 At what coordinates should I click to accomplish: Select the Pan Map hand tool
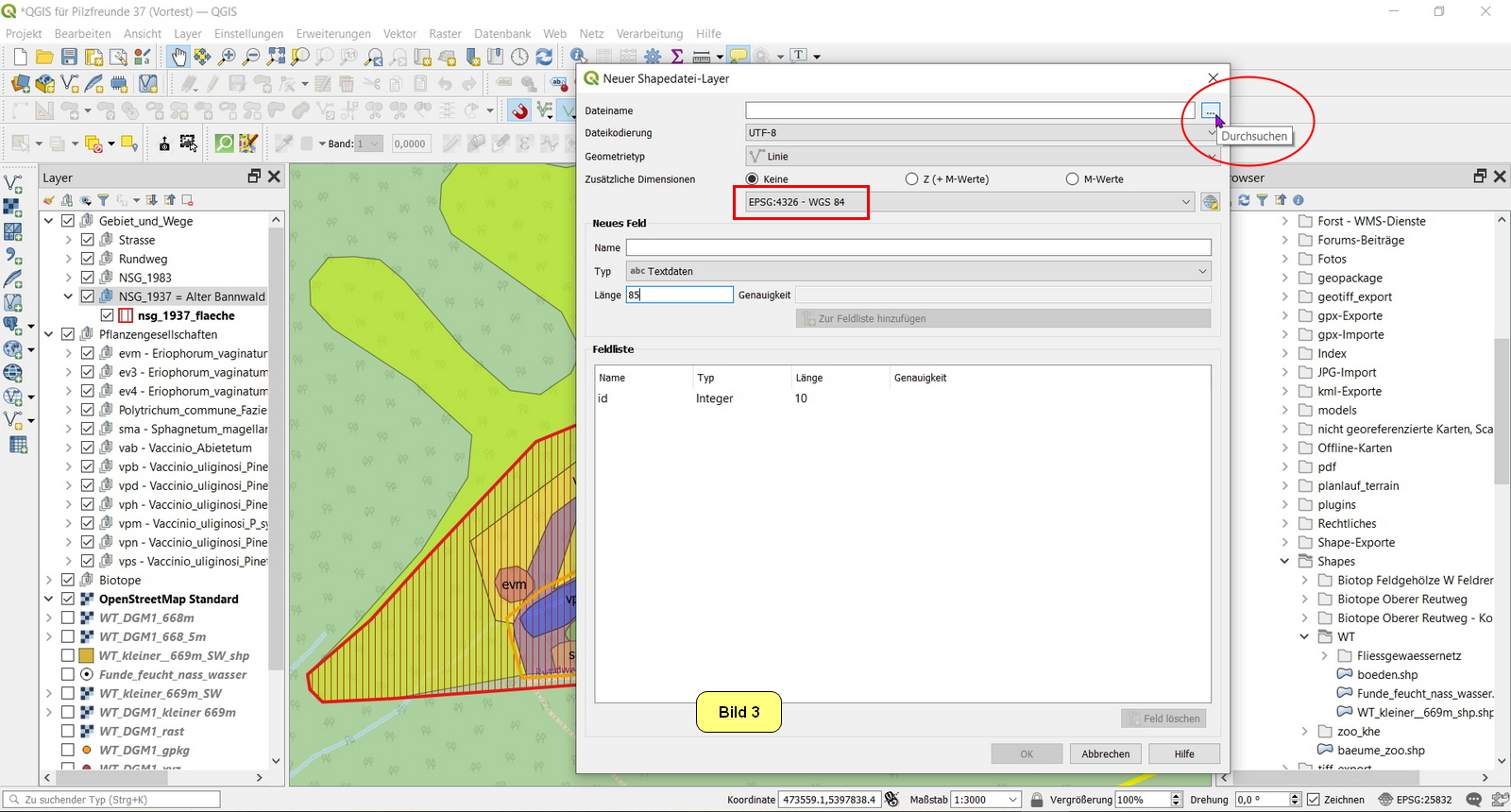(178, 57)
